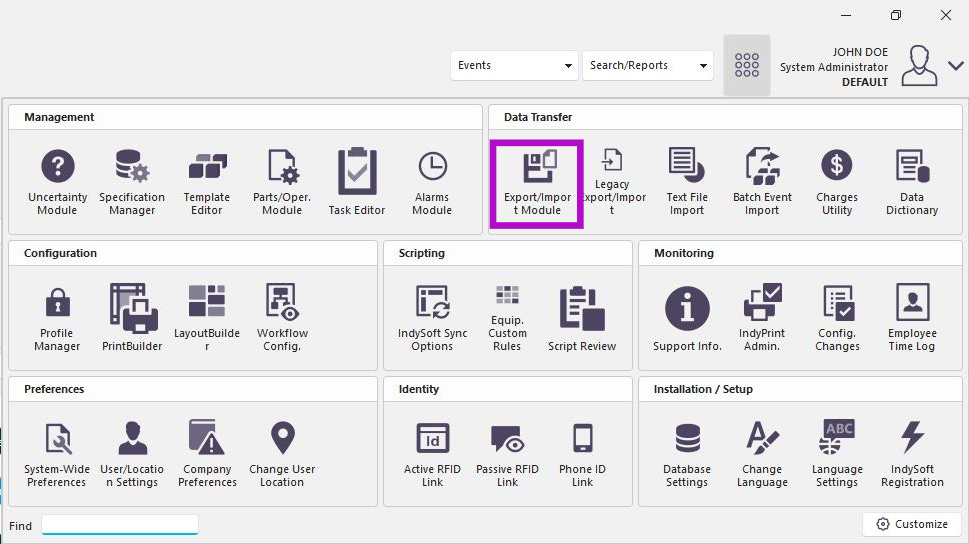The width and height of the screenshot is (969, 544).
Task: Launch the Specification Manager
Action: (132, 181)
